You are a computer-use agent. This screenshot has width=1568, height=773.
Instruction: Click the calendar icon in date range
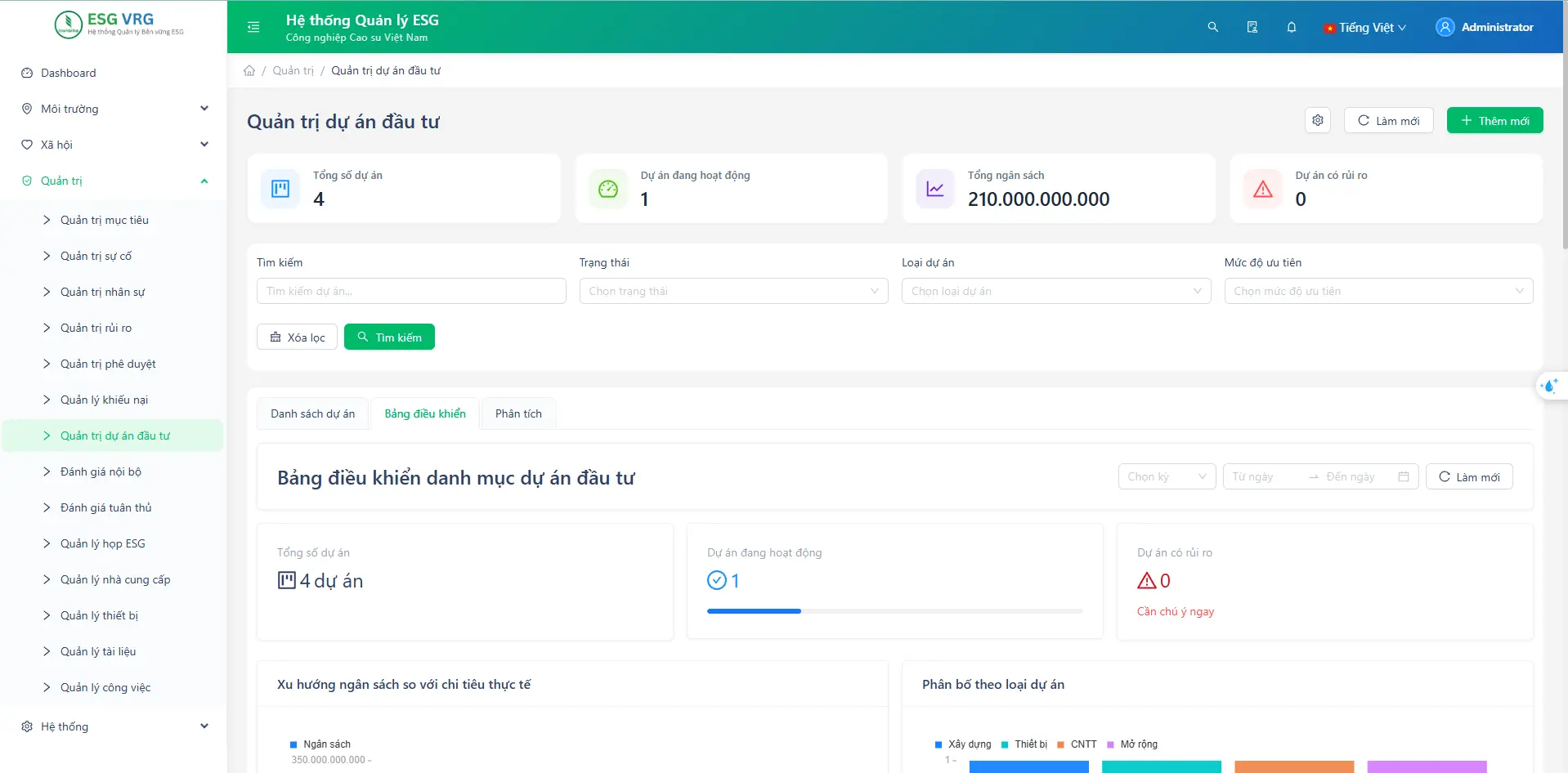click(x=1404, y=476)
